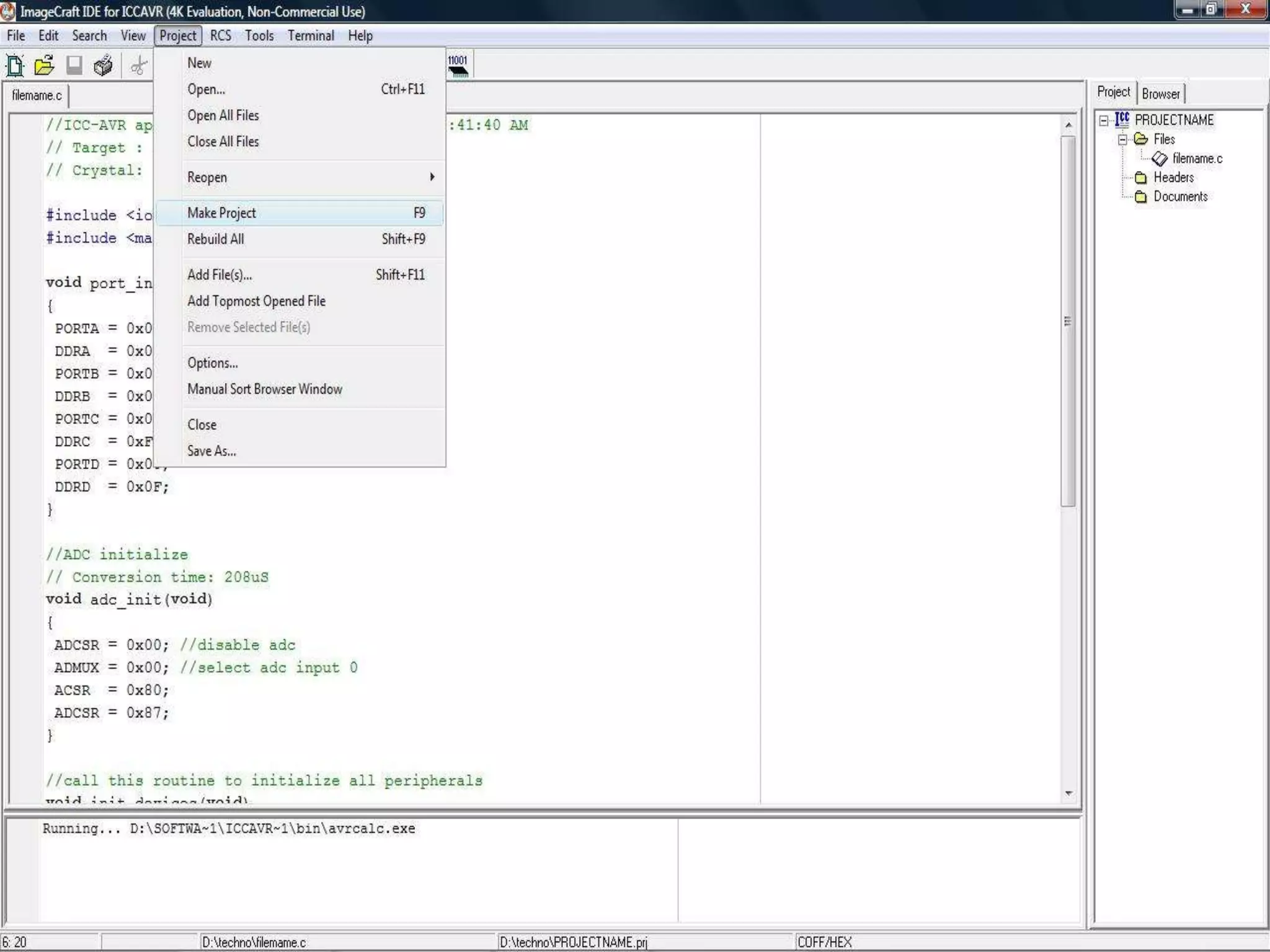
Task: Minimize the ImageCraft IDE window
Action: pos(1188,10)
